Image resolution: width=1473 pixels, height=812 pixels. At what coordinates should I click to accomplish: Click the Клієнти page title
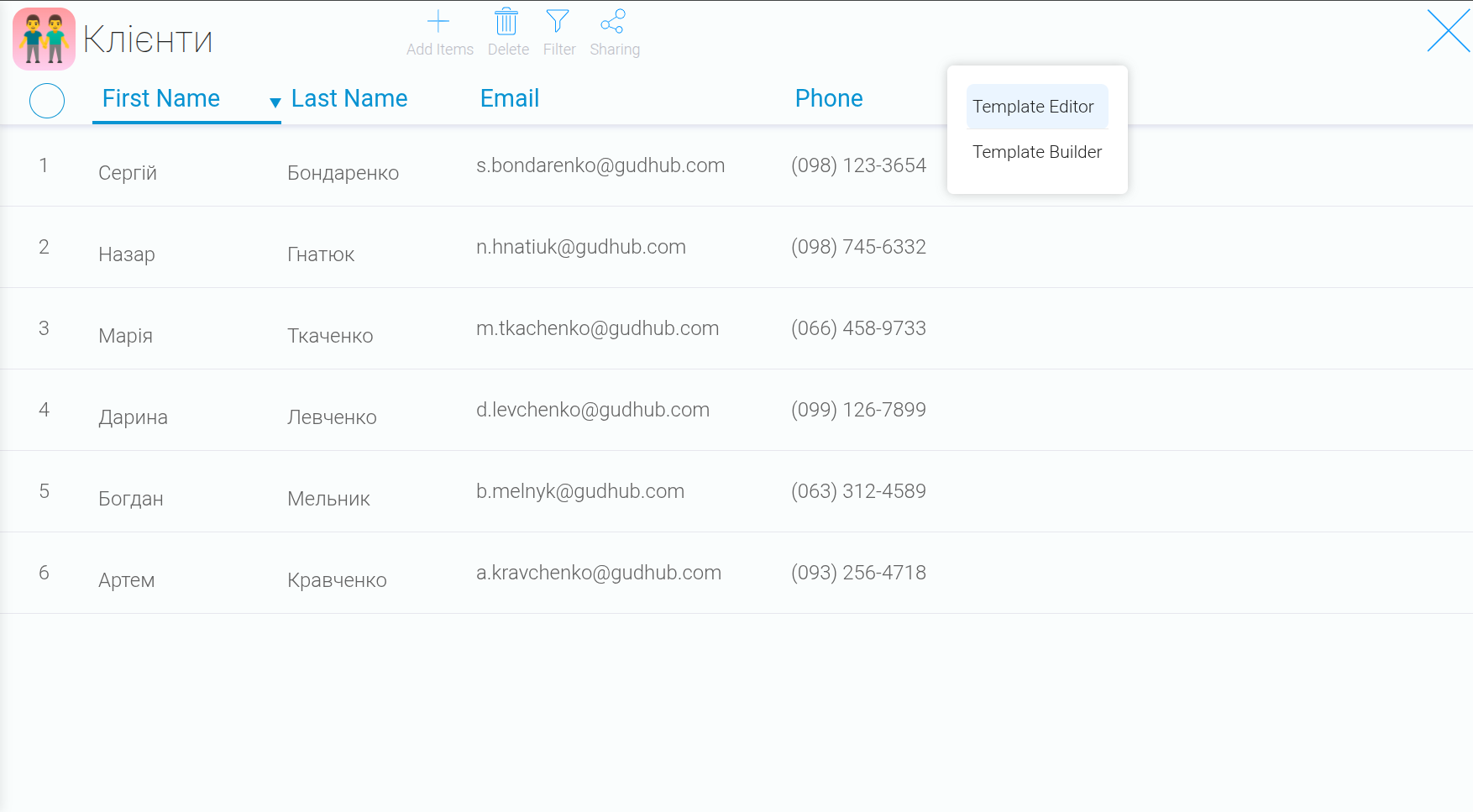click(148, 39)
